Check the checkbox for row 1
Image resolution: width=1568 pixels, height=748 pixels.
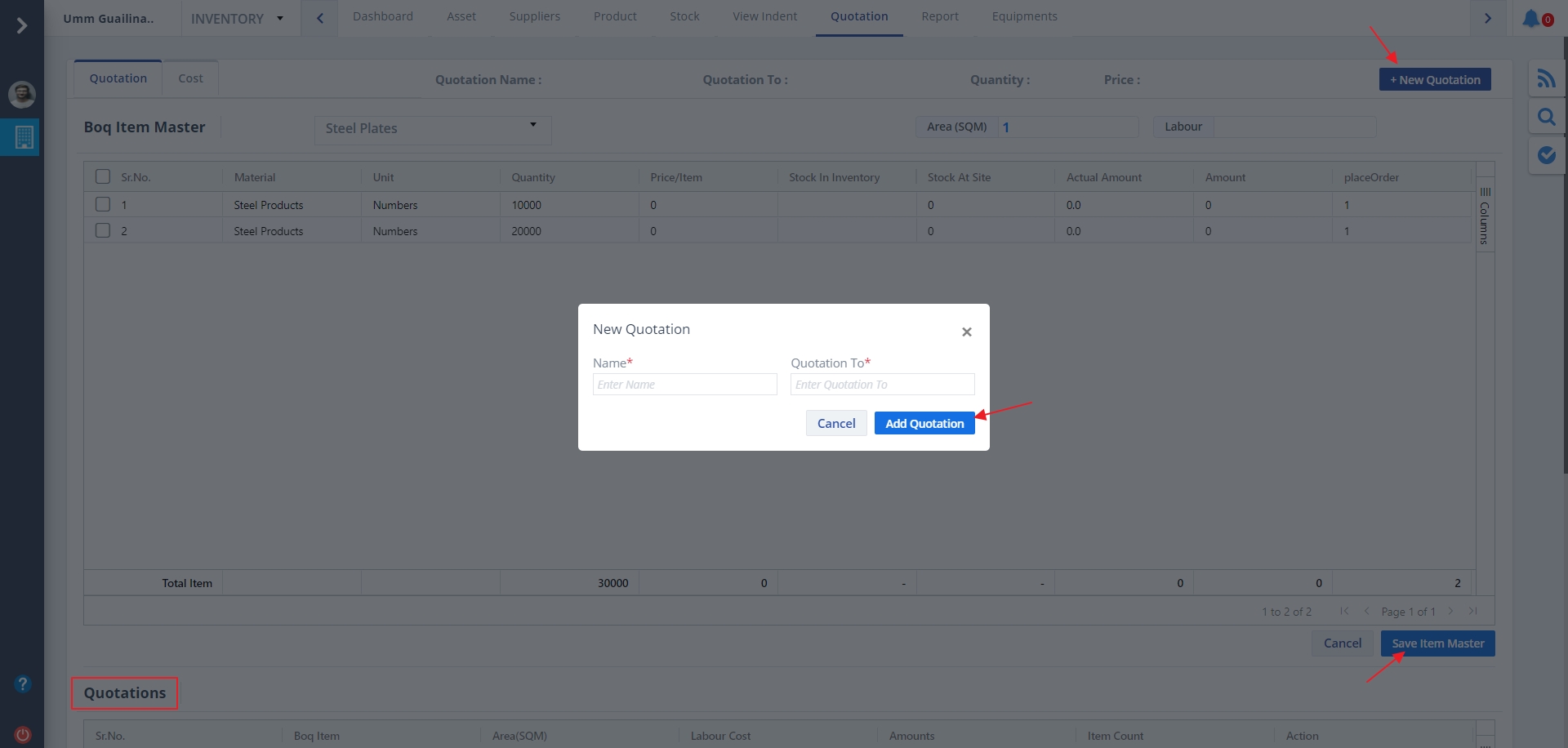tap(103, 204)
